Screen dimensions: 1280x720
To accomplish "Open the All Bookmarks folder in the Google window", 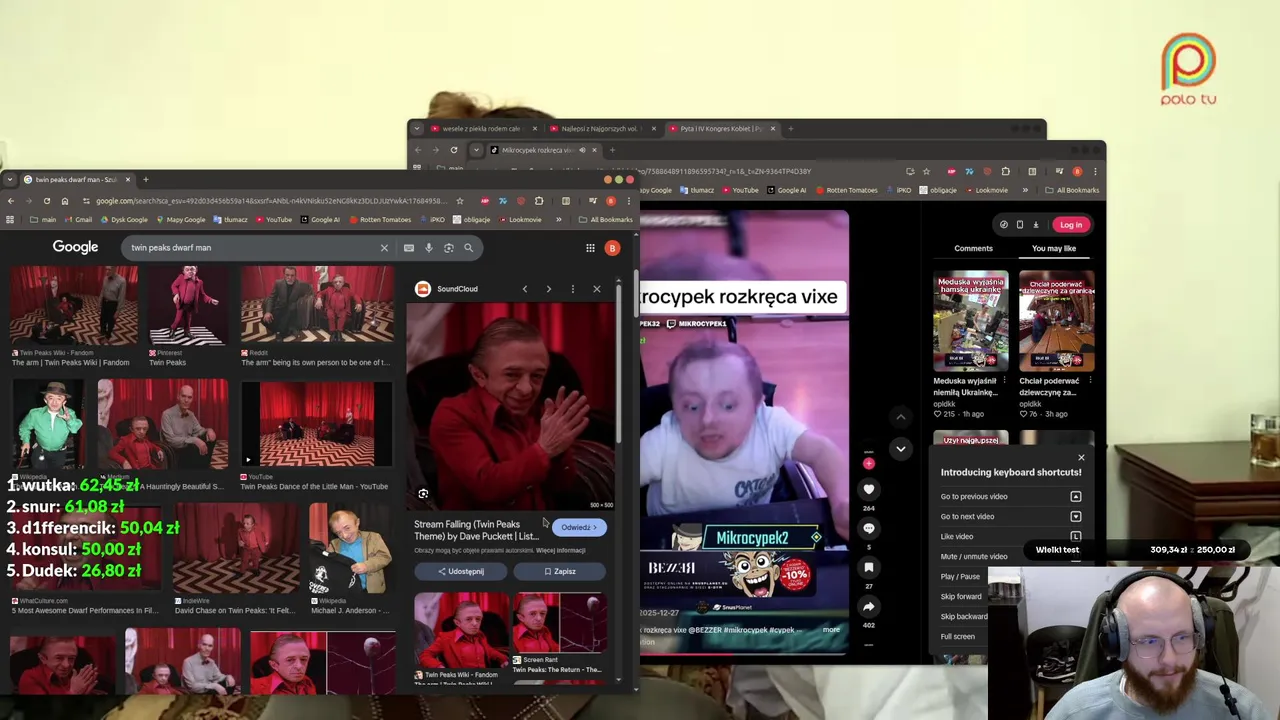I will 606,220.
